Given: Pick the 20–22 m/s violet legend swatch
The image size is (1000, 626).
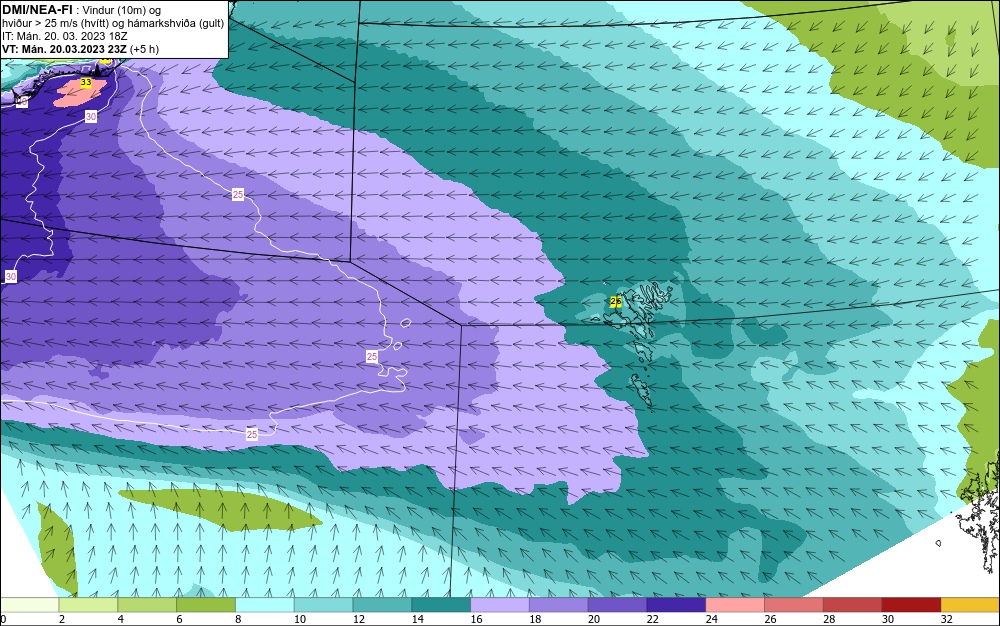Looking at the screenshot, I should coord(617,605).
